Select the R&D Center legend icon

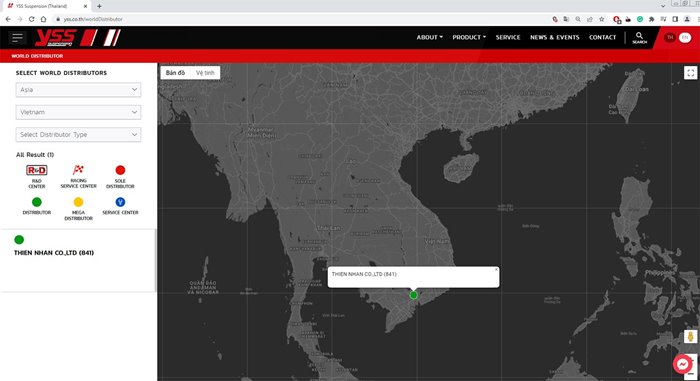coord(37,170)
